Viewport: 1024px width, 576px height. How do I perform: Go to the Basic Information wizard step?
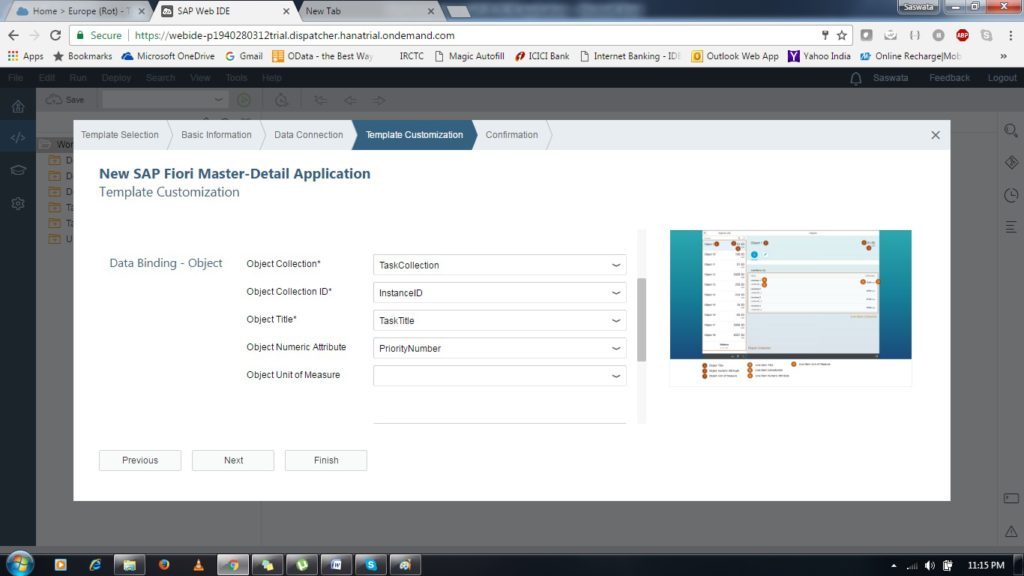pos(216,135)
